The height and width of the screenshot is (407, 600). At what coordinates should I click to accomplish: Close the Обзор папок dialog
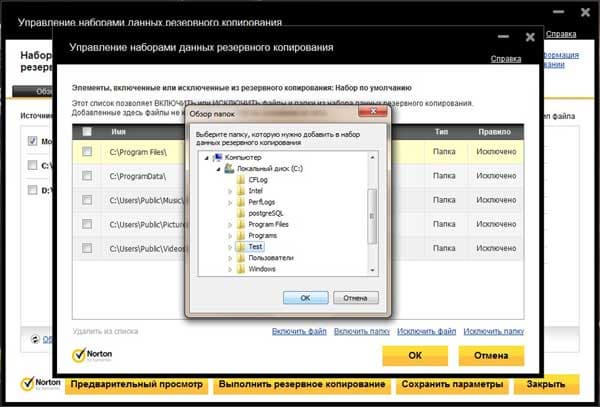click(x=373, y=111)
